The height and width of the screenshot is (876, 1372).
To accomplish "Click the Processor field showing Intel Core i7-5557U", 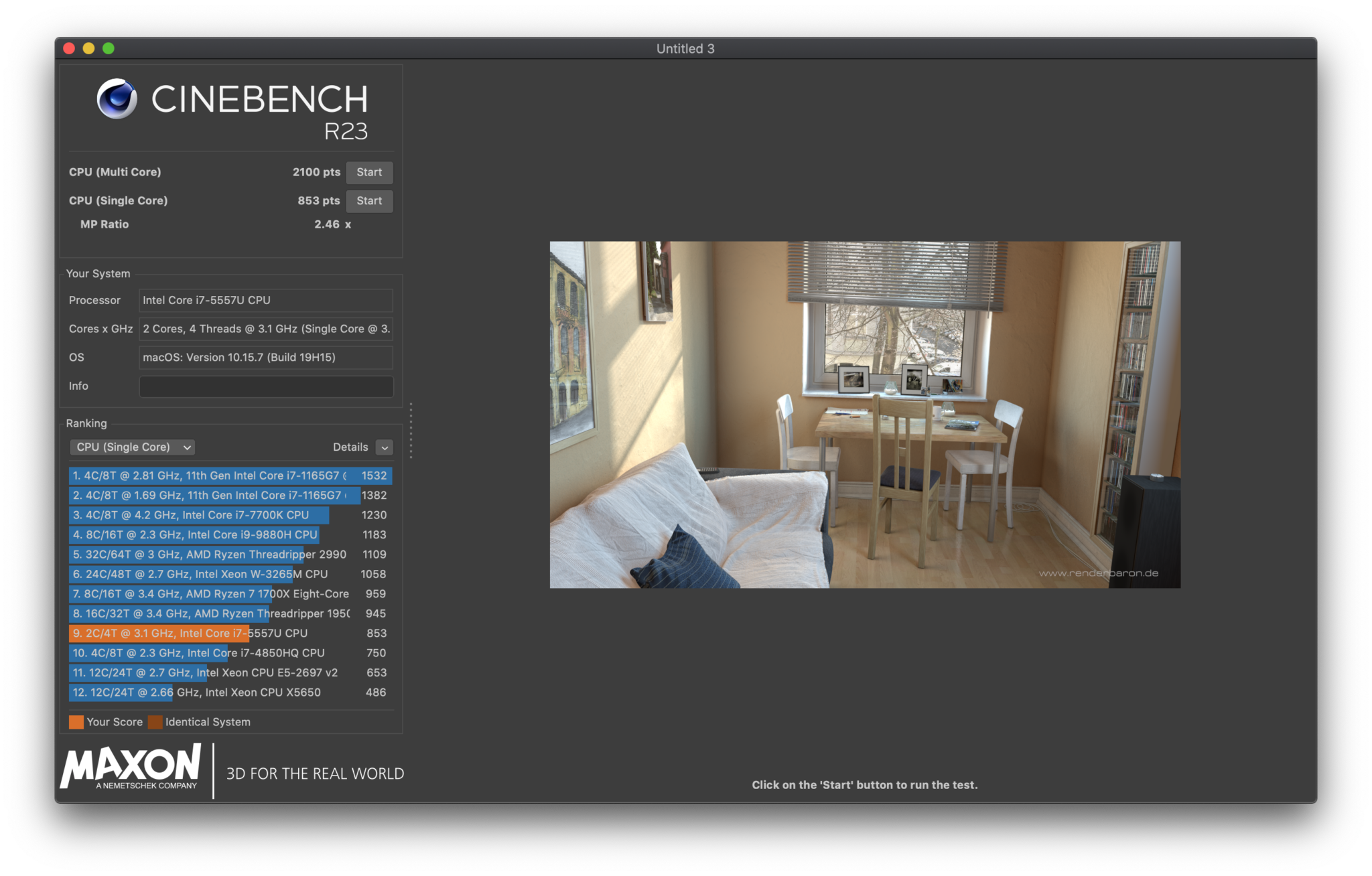I will pyautogui.click(x=266, y=300).
